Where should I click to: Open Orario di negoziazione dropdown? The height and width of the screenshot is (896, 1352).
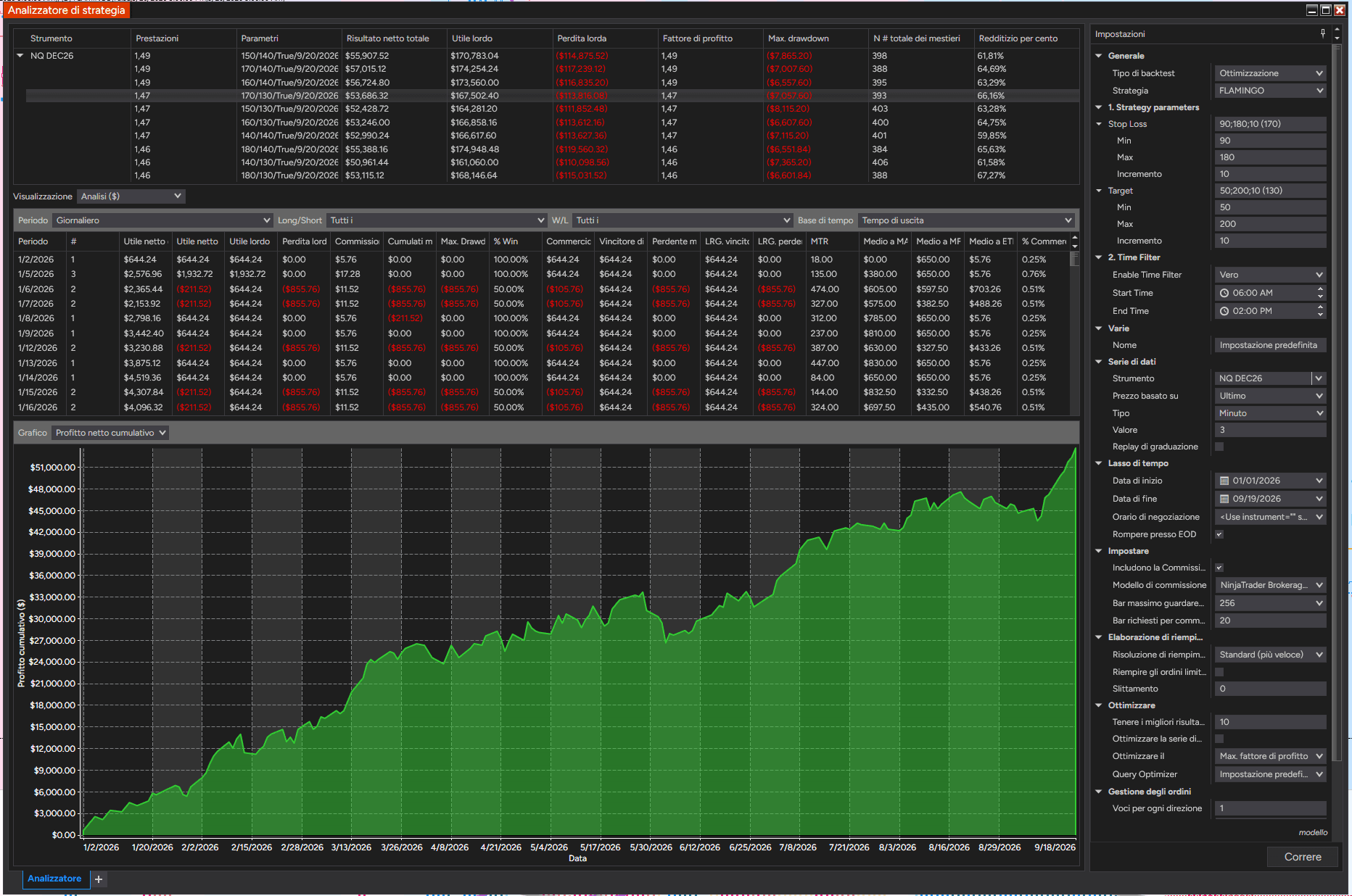pyautogui.click(x=1271, y=517)
